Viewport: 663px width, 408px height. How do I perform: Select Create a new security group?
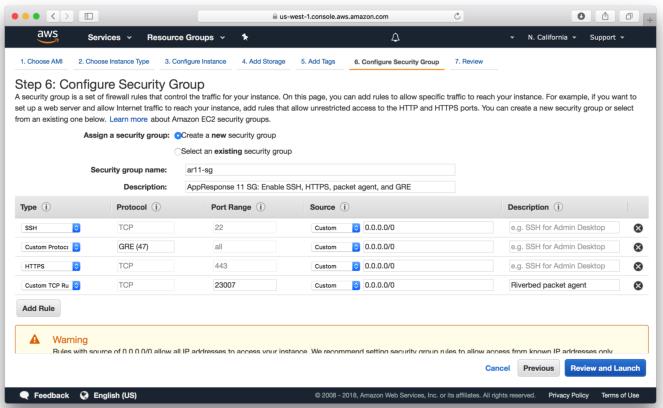178,136
